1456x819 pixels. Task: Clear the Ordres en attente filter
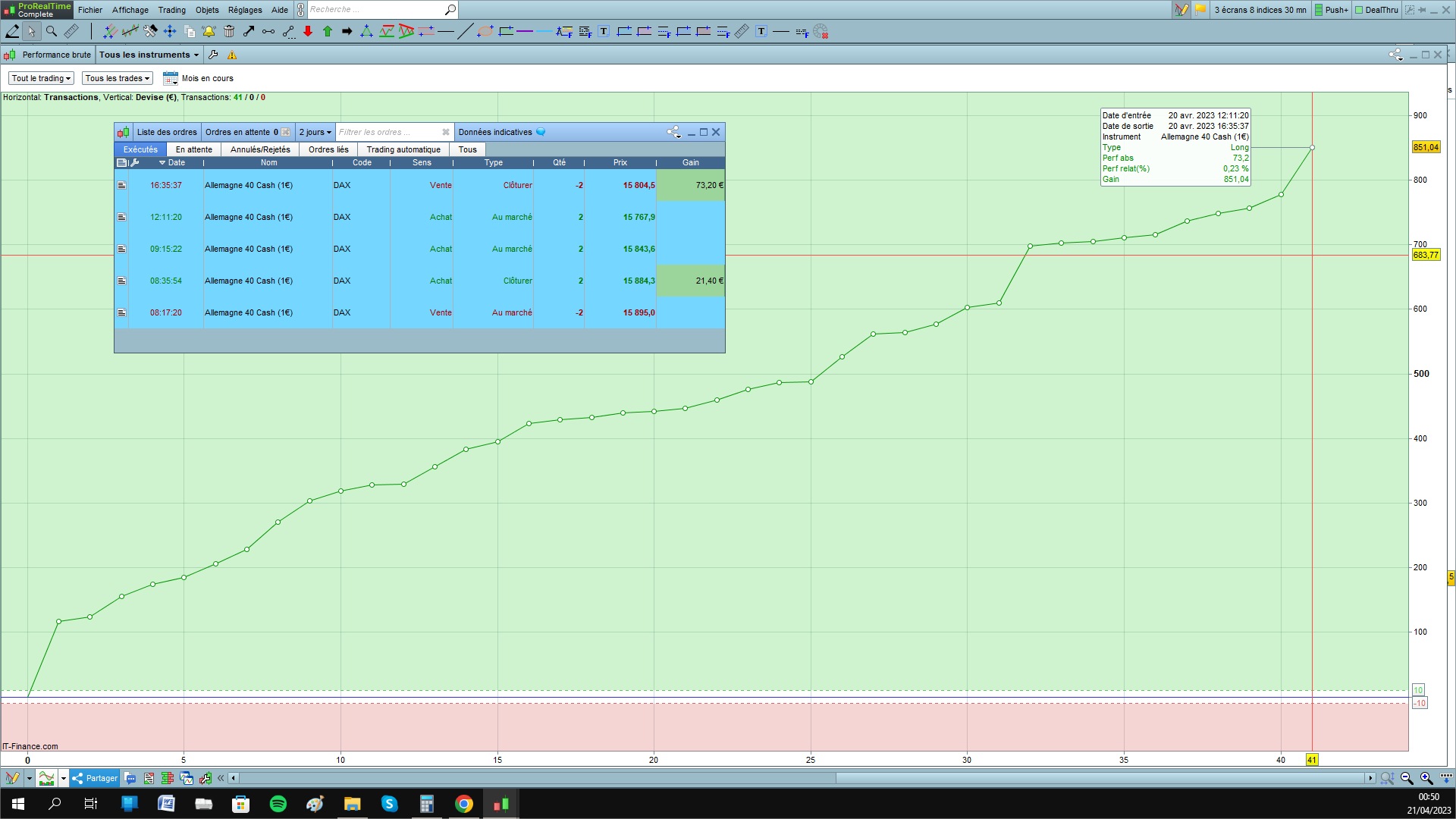tap(286, 132)
